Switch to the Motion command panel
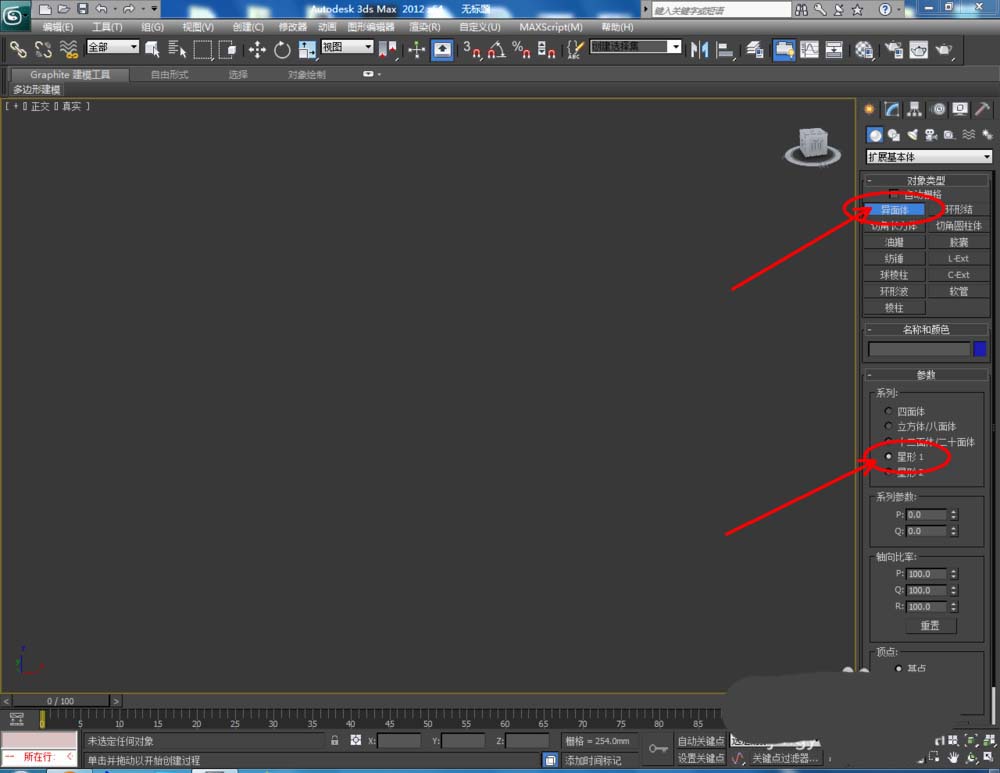 pos(938,109)
